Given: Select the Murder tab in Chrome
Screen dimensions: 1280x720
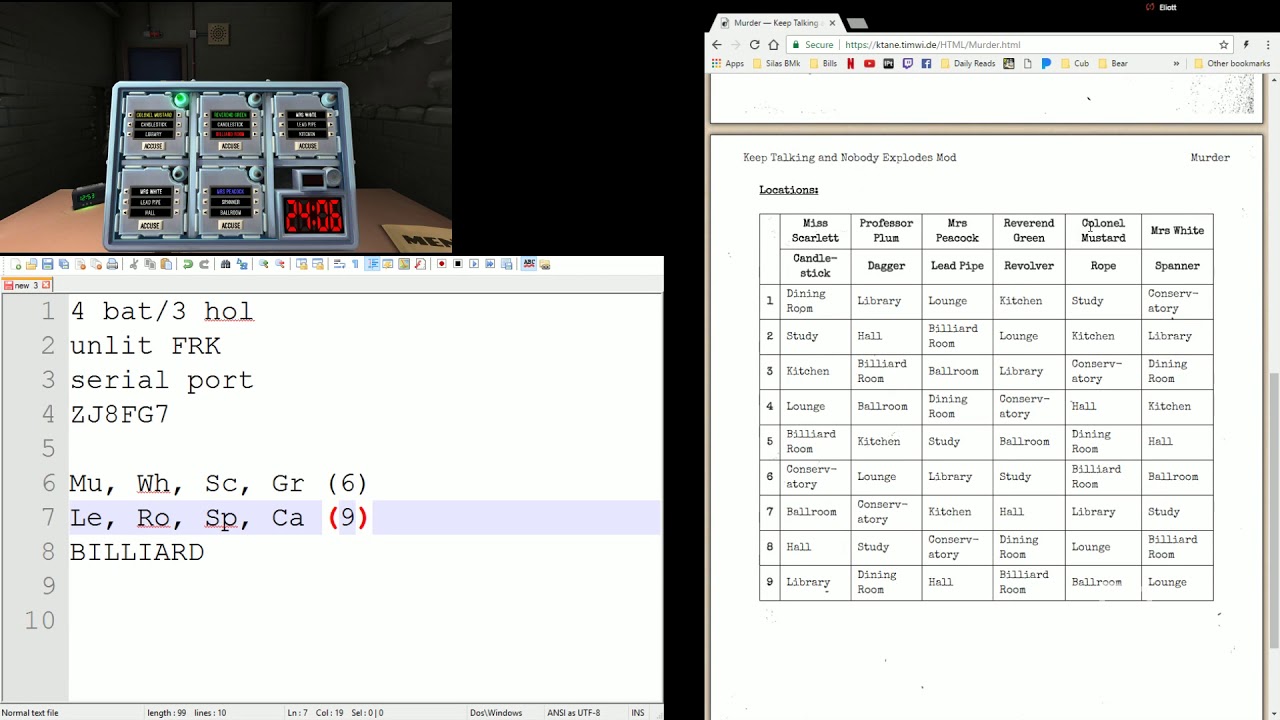Looking at the screenshot, I should coord(776,22).
